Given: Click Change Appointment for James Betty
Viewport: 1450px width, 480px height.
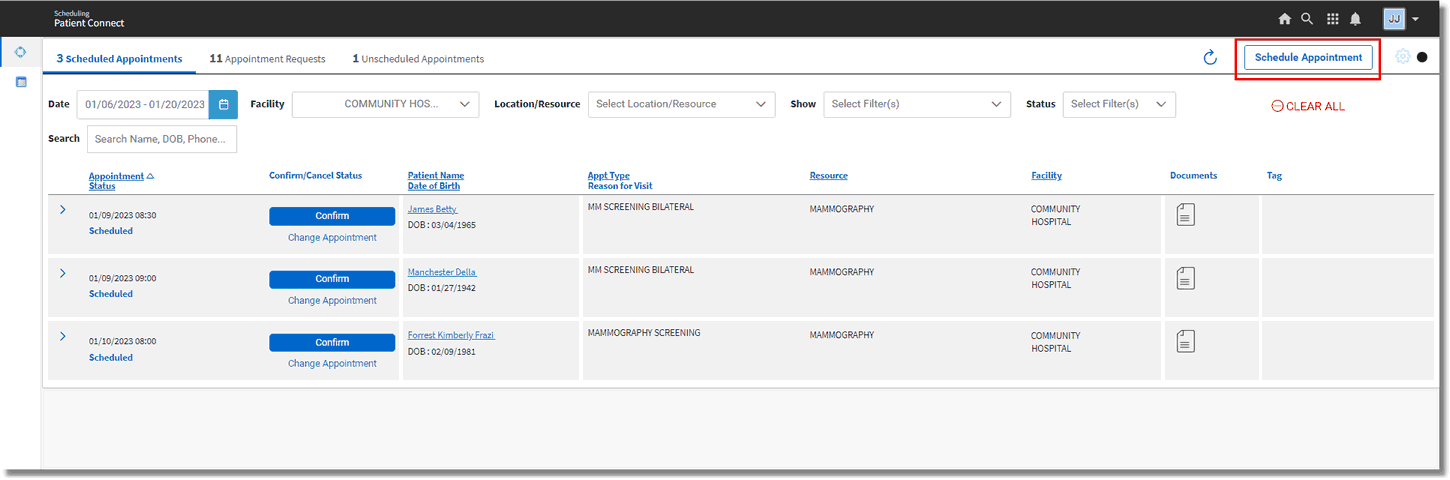Looking at the screenshot, I should pyautogui.click(x=332, y=238).
